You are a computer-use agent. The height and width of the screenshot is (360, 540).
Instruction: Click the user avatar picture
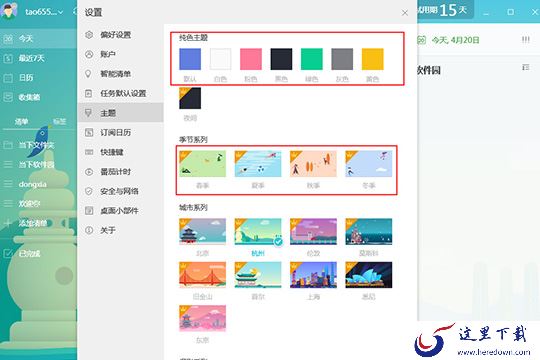pos(9,10)
